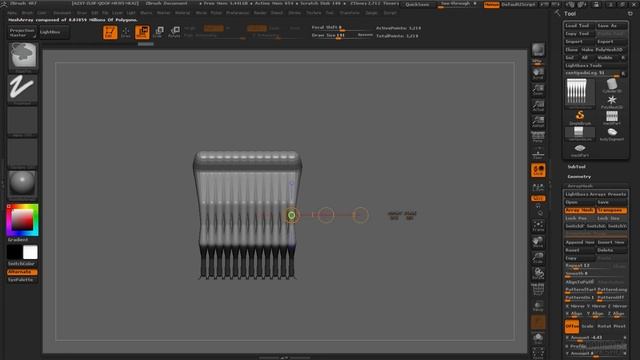This screenshot has width=640, height=360.
Task: Pick a color in the color picker square
Action: pyautogui.click(x=22, y=220)
